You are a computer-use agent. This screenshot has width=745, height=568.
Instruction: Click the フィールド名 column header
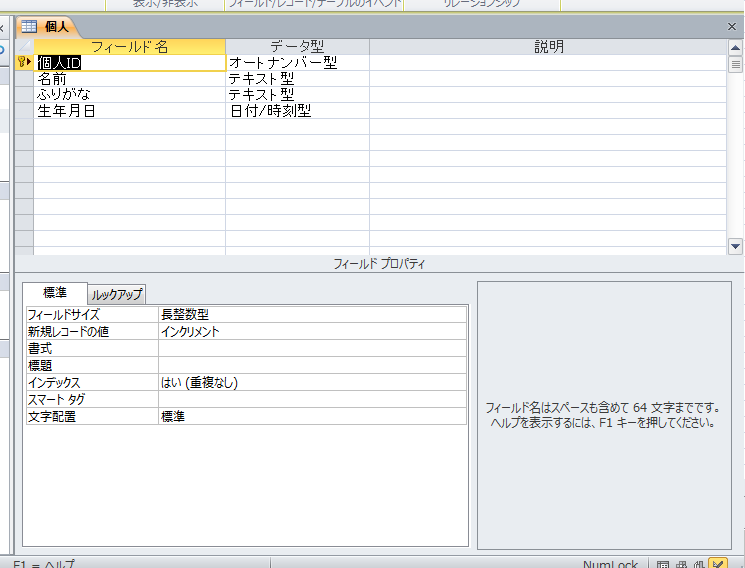pos(129,47)
